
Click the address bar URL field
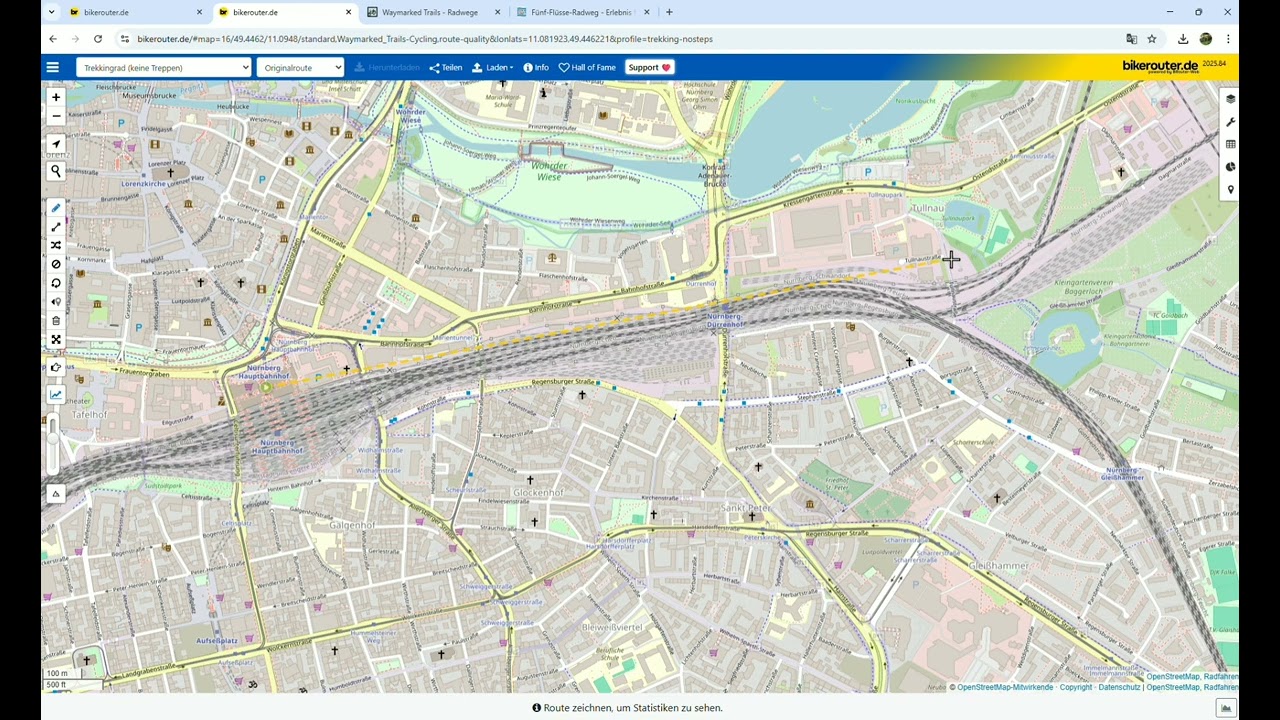pos(620,39)
